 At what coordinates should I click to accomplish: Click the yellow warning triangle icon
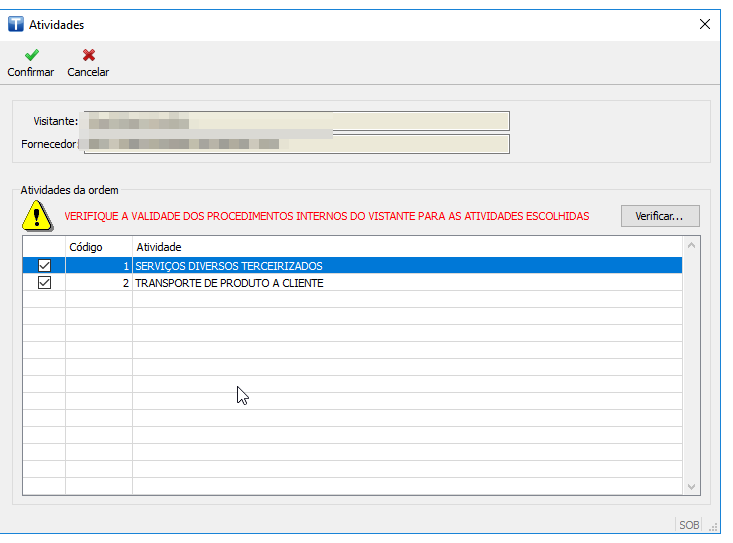[38, 215]
